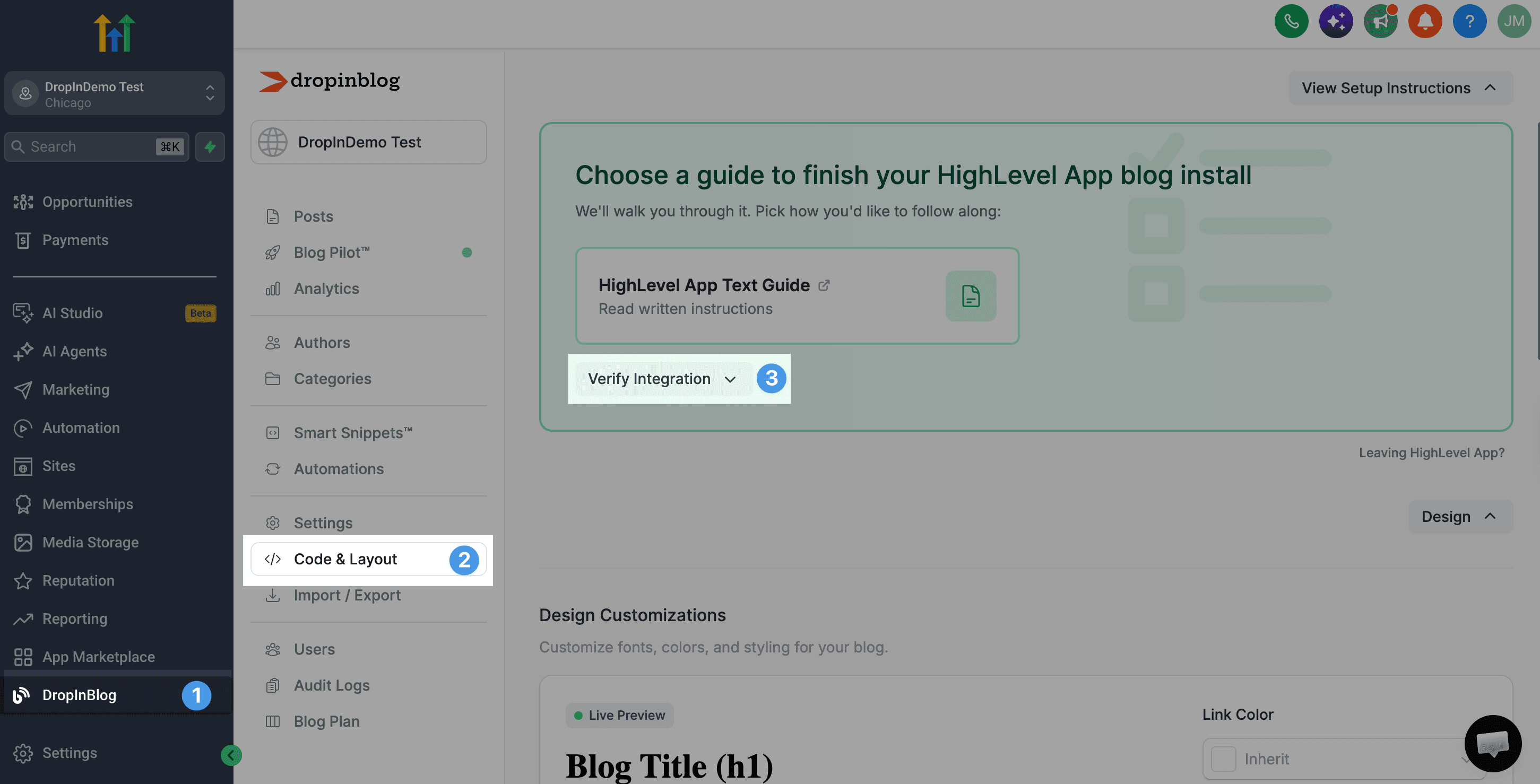Screen dimensions: 1540x784
Task: Click the Blog Pilot rocket icon
Action: tap(273, 253)
